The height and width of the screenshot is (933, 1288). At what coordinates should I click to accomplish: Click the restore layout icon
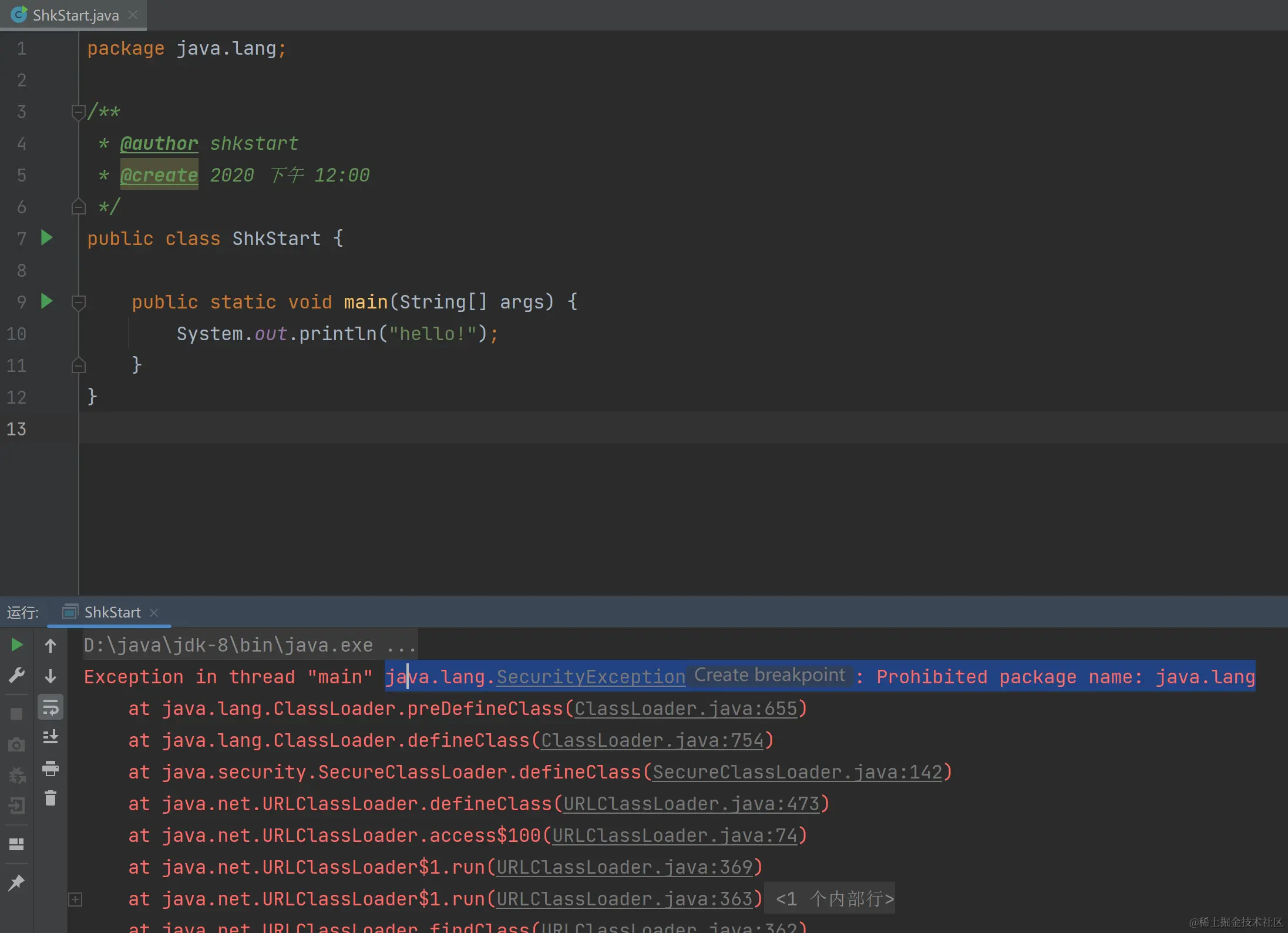coord(16,844)
